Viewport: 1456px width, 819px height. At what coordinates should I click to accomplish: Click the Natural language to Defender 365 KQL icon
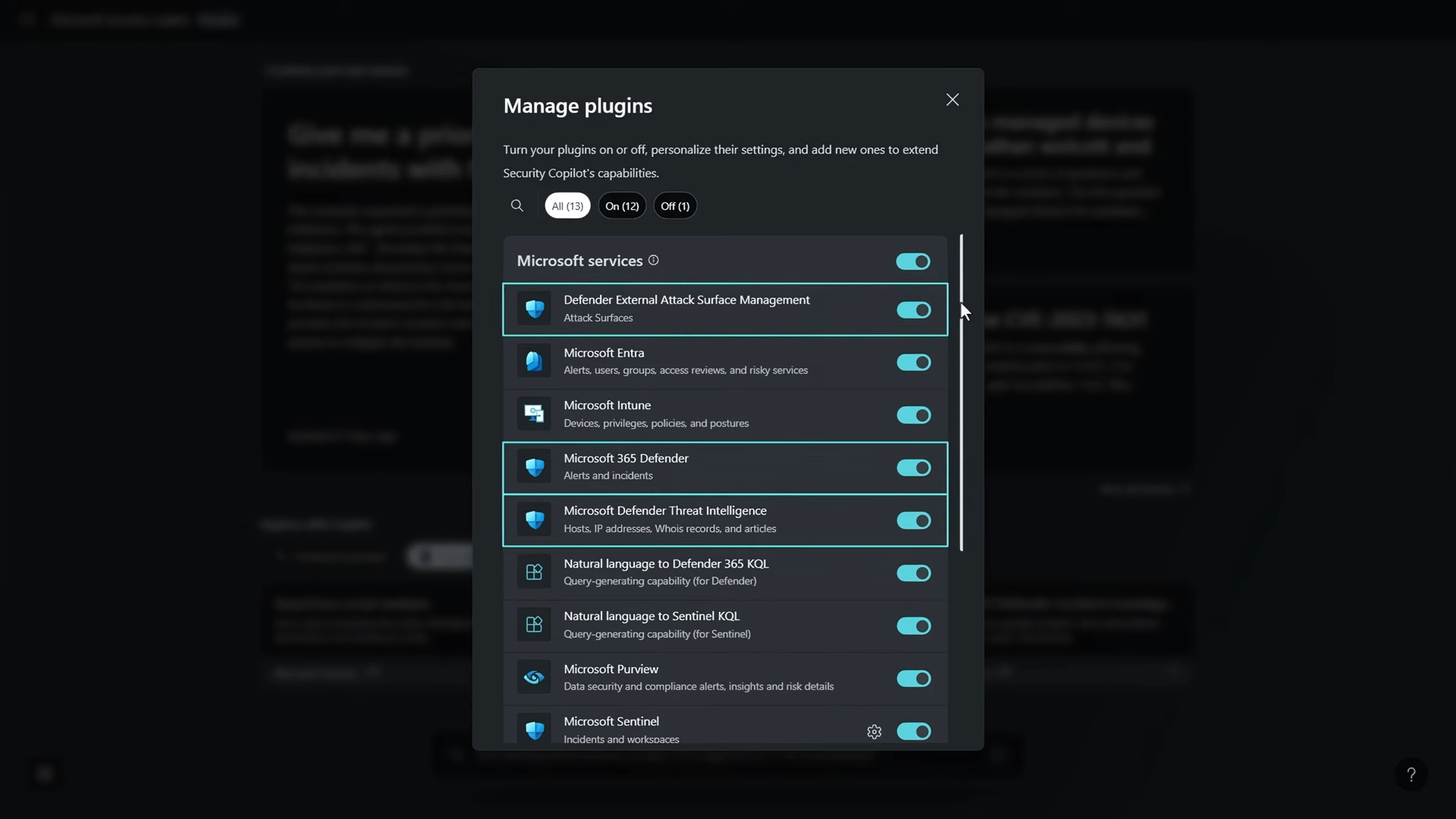coord(533,572)
